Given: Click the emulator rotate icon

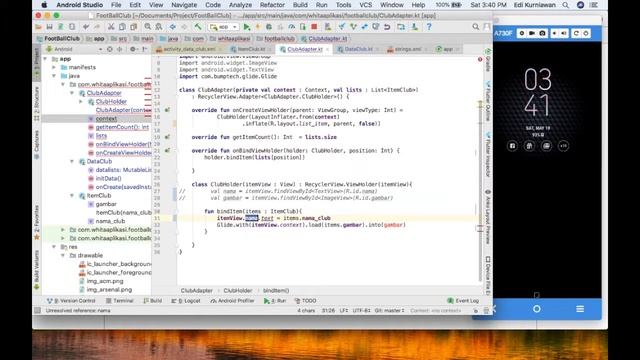Looking at the screenshot, I should click(x=576, y=33).
